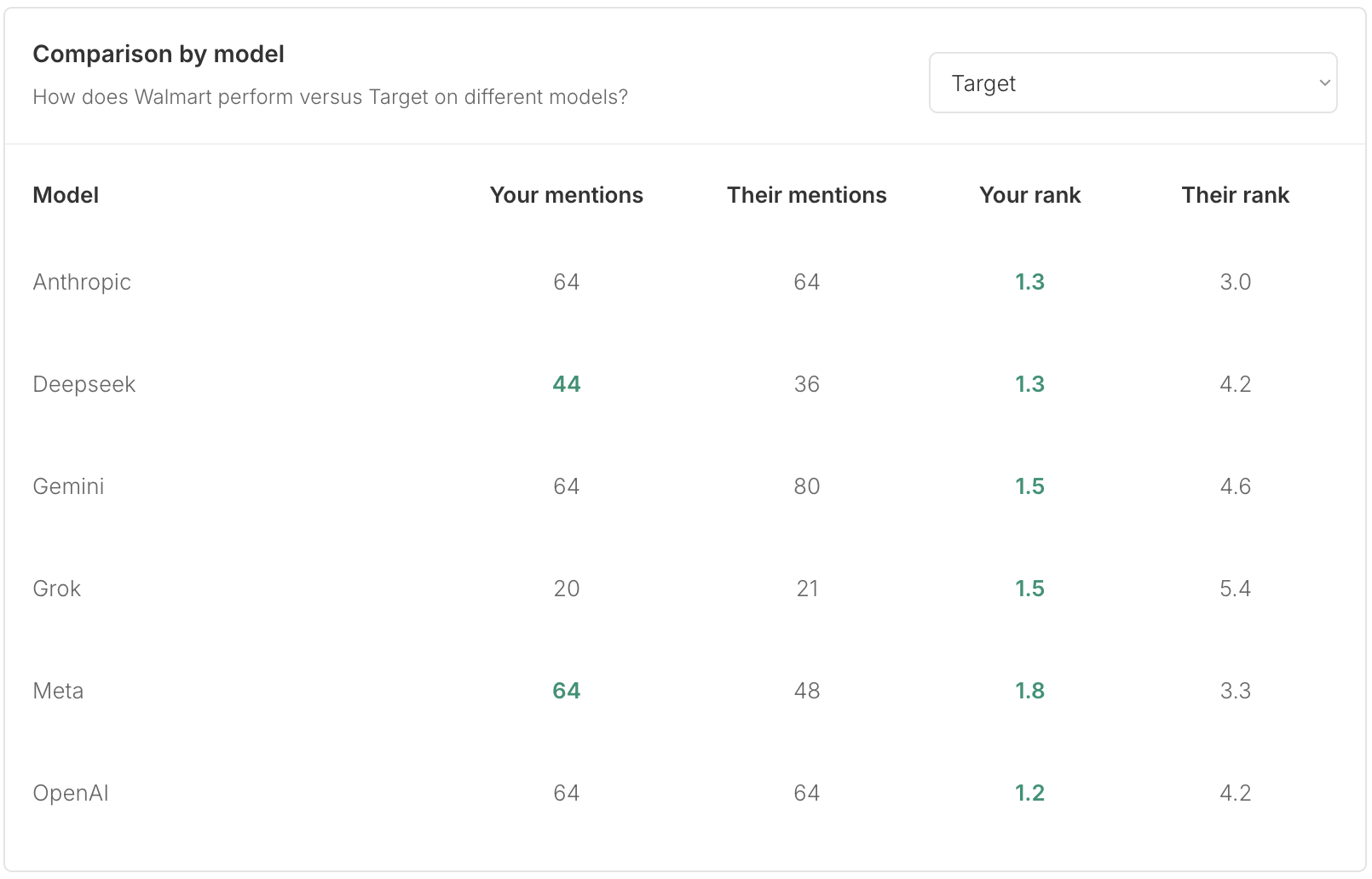This screenshot has width=1372, height=879.
Task: Click the Comparison by model heading
Action: pyautogui.click(x=159, y=54)
